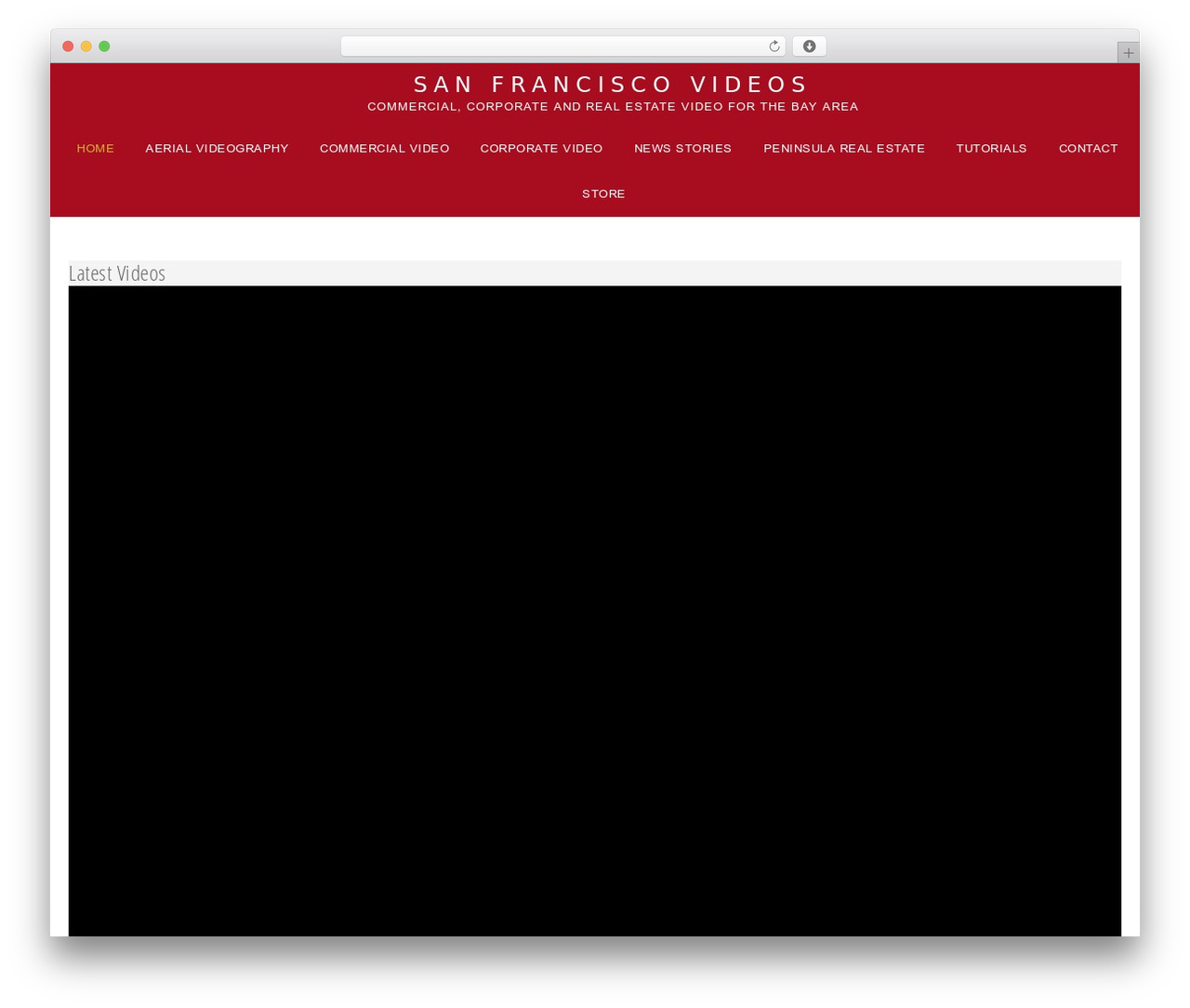This screenshot has height=1008, width=1190.
Task: Select the Corporate Video menu item
Action: [x=541, y=149]
